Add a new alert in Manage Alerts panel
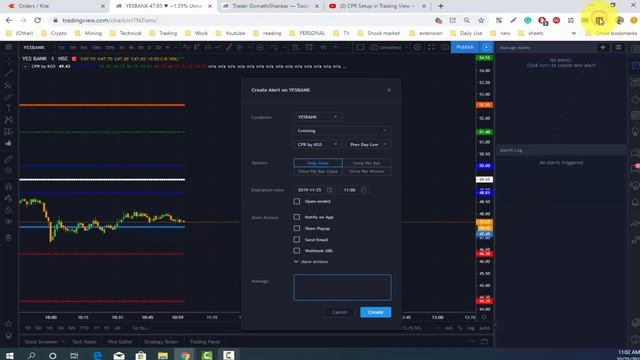 pyautogui.click(x=603, y=48)
